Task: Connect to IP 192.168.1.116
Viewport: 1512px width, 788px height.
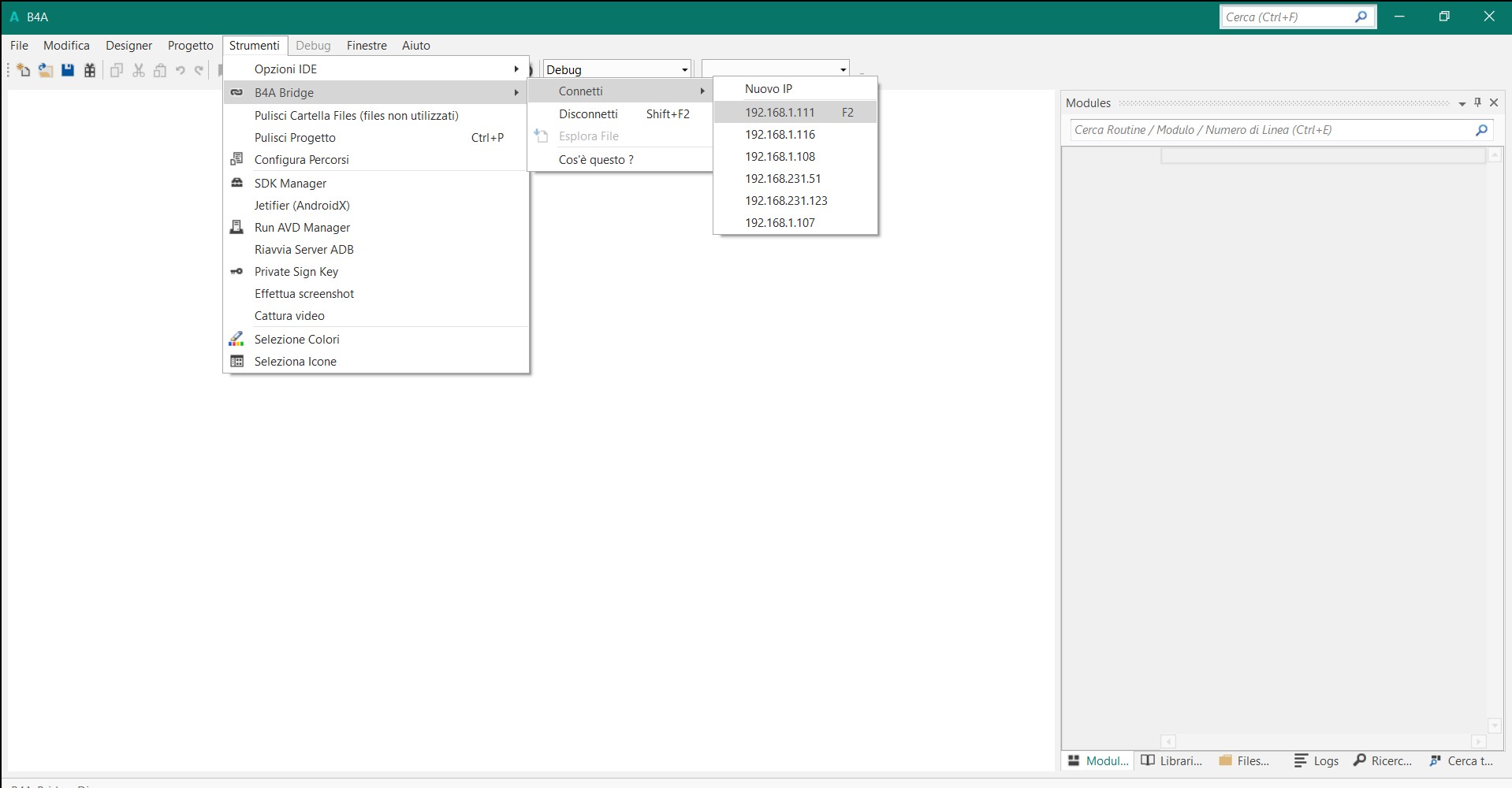Action: pos(795,135)
